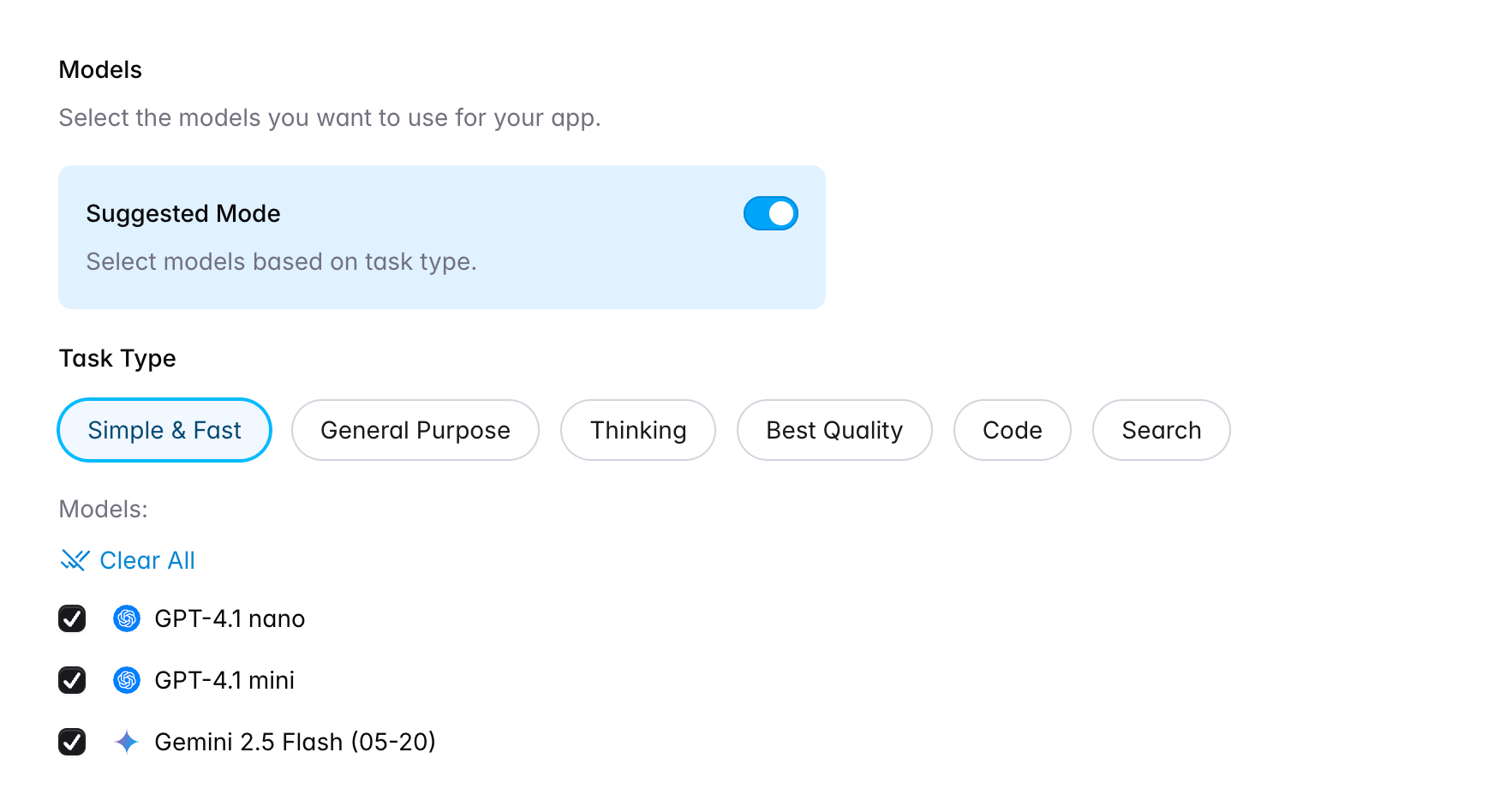Disable the Suggested Mode switch
This screenshot has height=812, width=1506.
pyautogui.click(x=770, y=213)
